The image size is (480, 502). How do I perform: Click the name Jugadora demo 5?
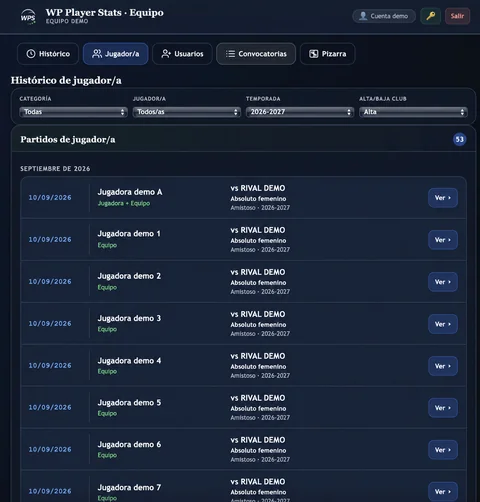(x=129, y=403)
